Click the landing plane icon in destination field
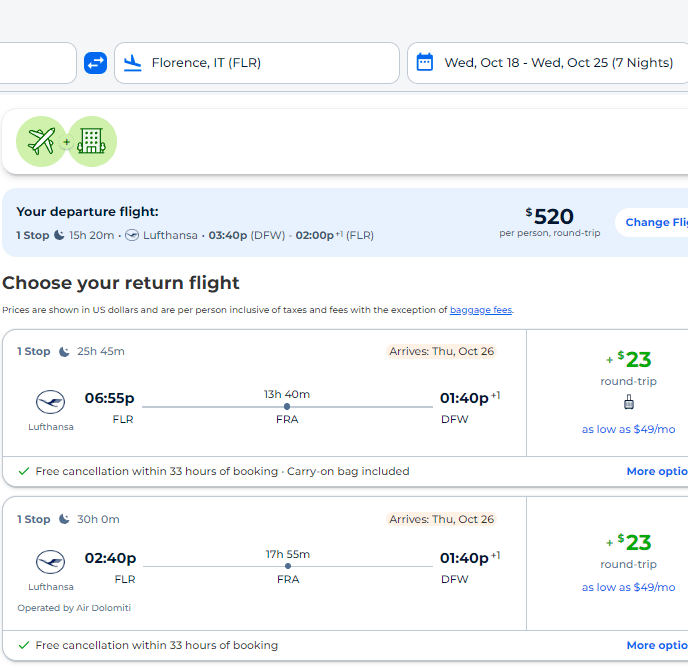 pos(132,63)
